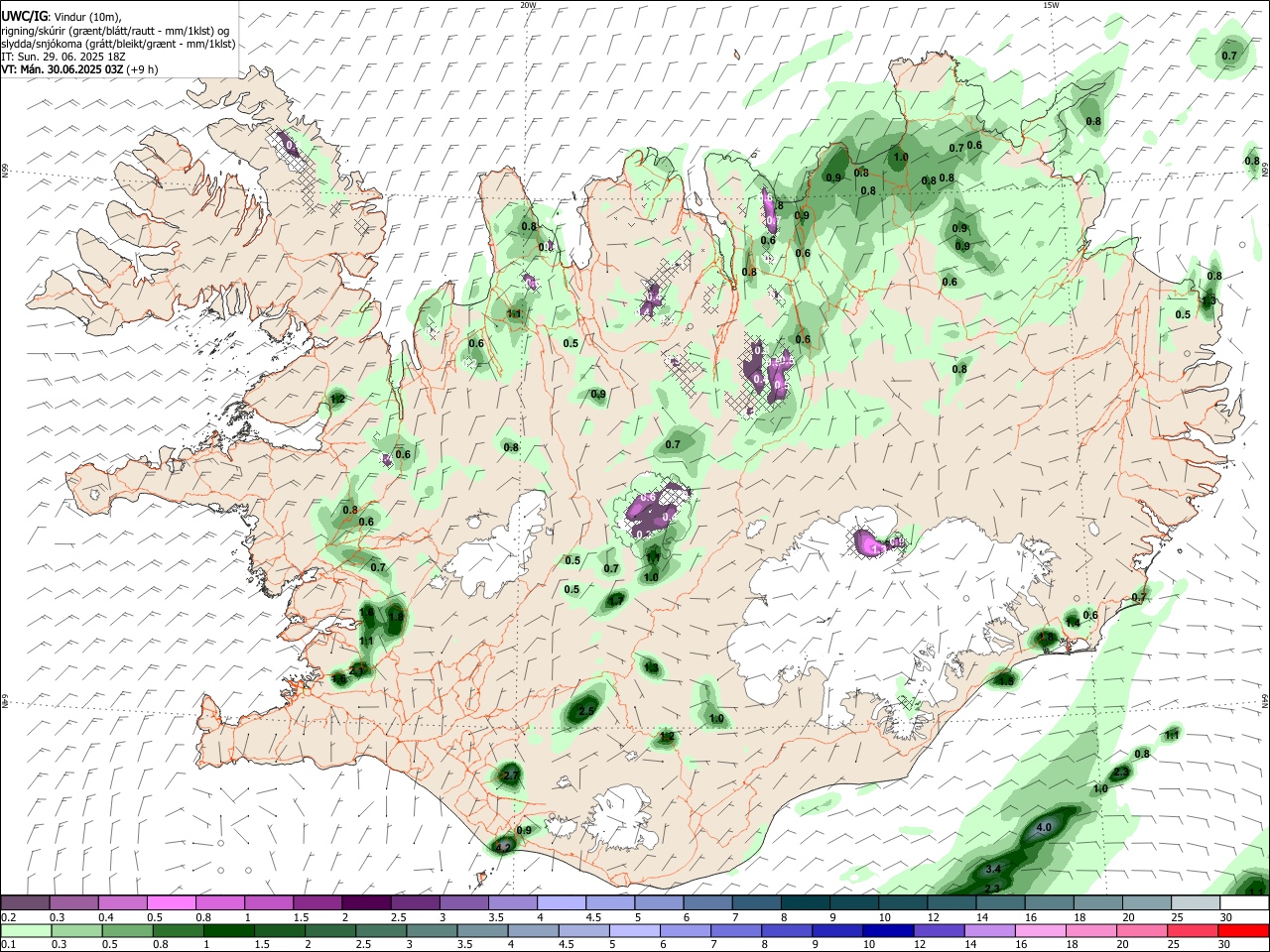
Task: Click the '20W' longitude label
Action: point(528,5)
